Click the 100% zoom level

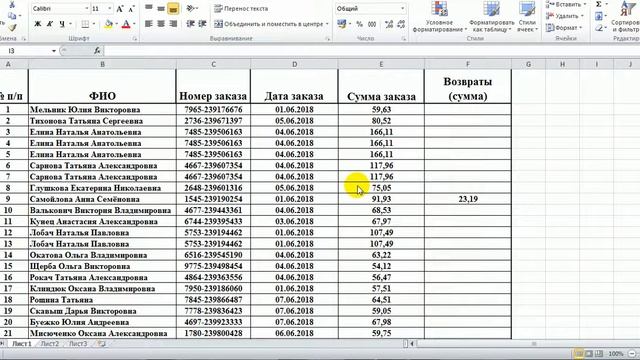pyautogui.click(x=616, y=353)
